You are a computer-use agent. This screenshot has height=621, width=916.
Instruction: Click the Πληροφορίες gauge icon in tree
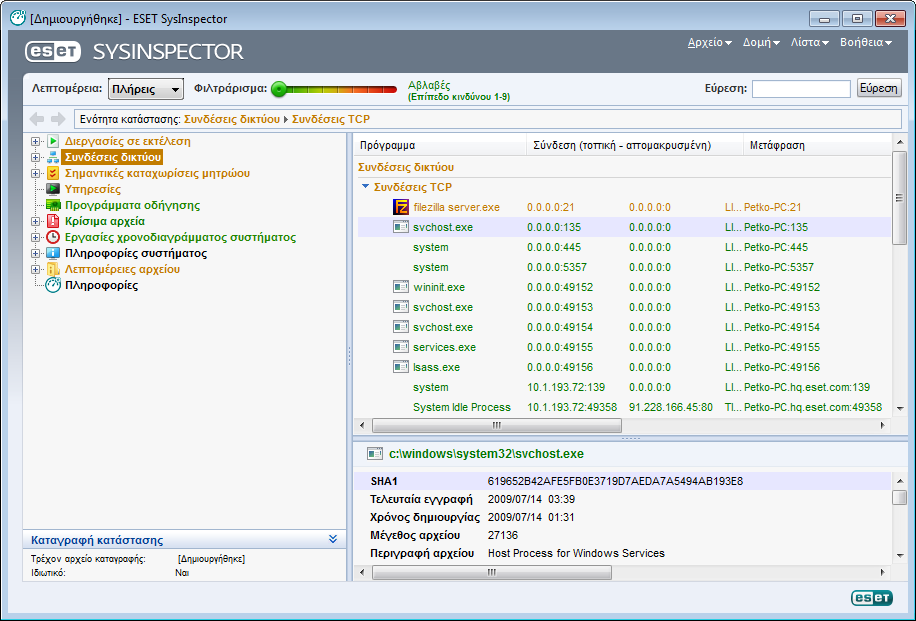(53, 285)
